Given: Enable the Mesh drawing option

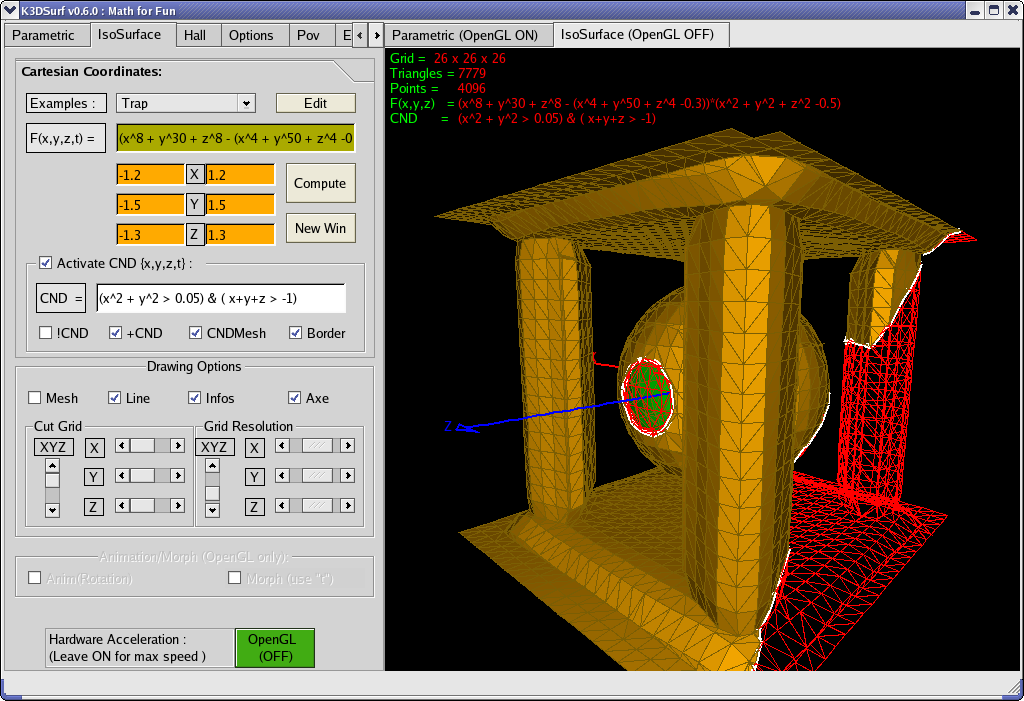Looking at the screenshot, I should coord(35,398).
